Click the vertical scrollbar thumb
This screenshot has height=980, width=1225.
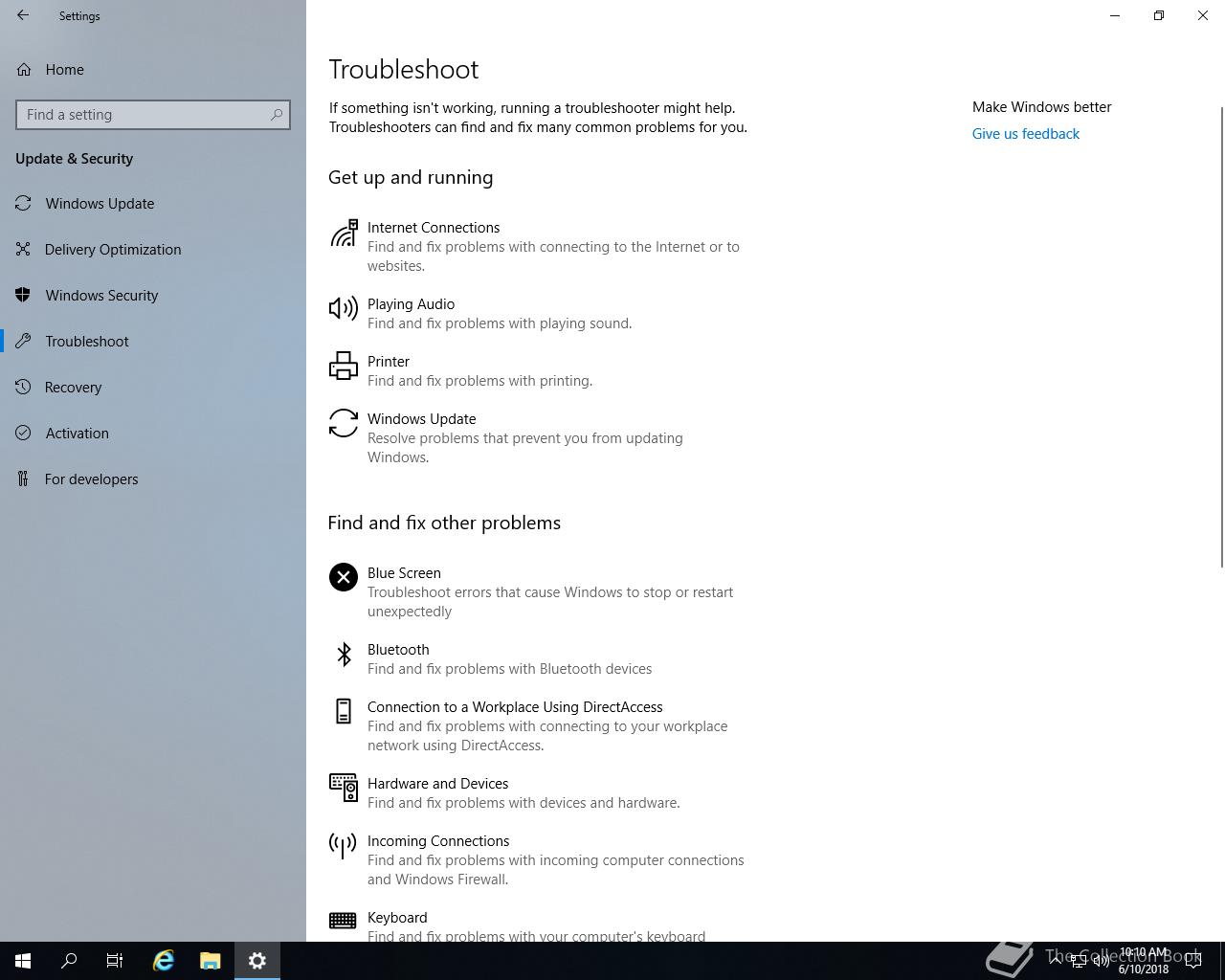coord(1221,337)
